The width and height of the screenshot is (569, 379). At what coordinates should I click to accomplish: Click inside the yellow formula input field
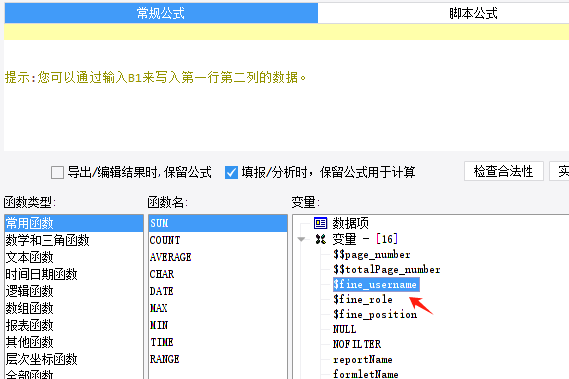click(x=287, y=32)
